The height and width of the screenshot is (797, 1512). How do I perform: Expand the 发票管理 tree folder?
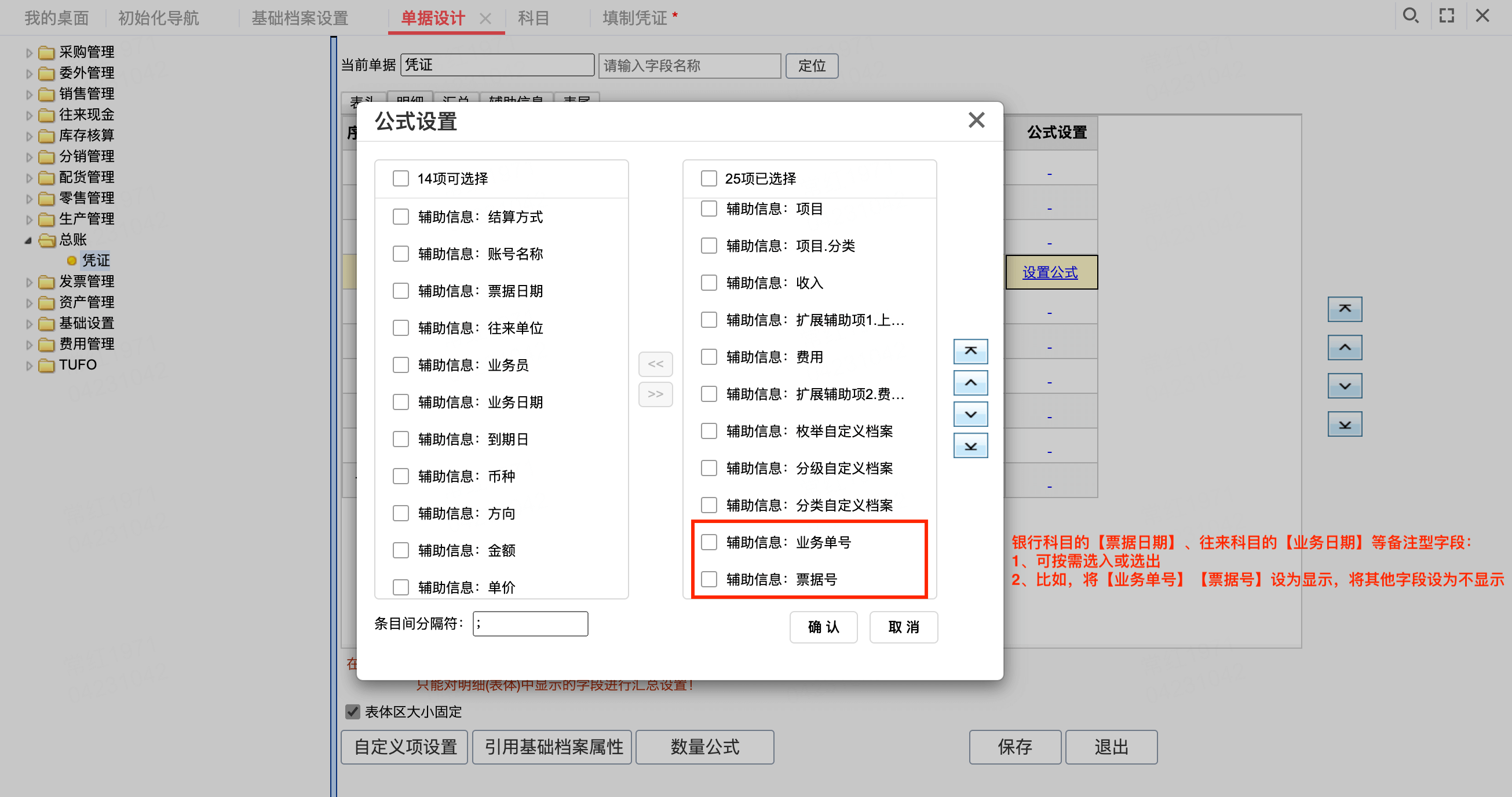29,282
